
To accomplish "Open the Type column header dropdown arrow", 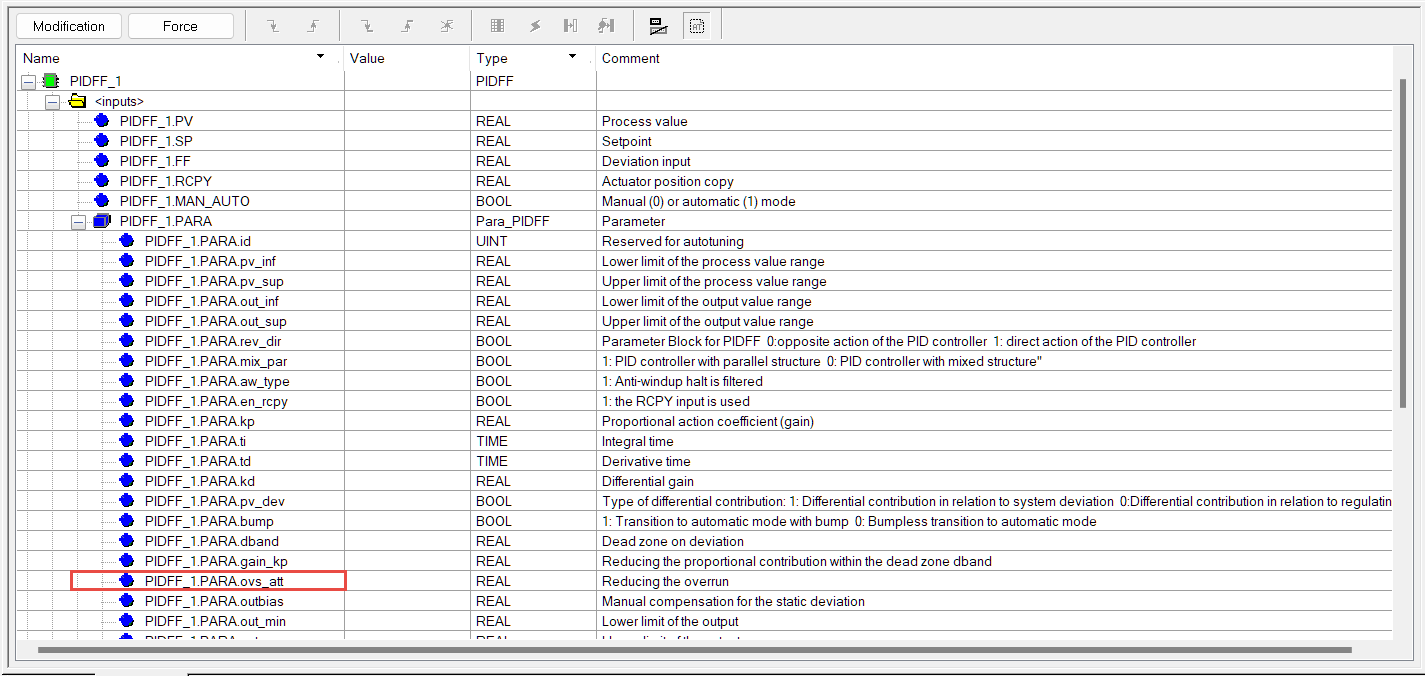I will pyautogui.click(x=573, y=57).
